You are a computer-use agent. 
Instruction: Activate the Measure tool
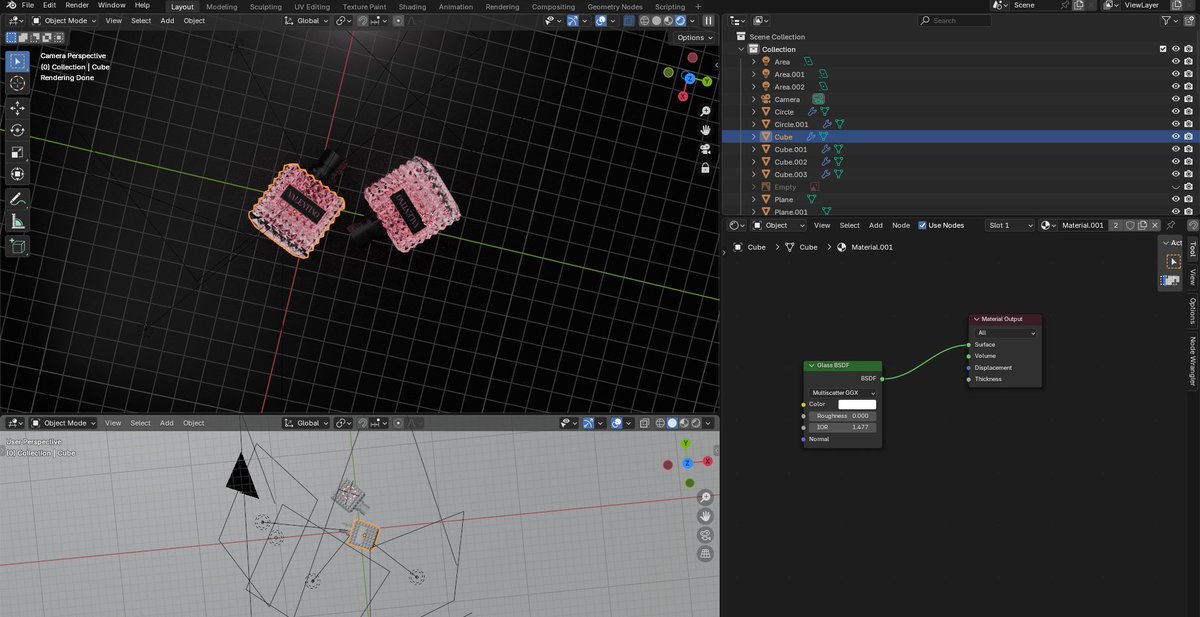click(17, 220)
